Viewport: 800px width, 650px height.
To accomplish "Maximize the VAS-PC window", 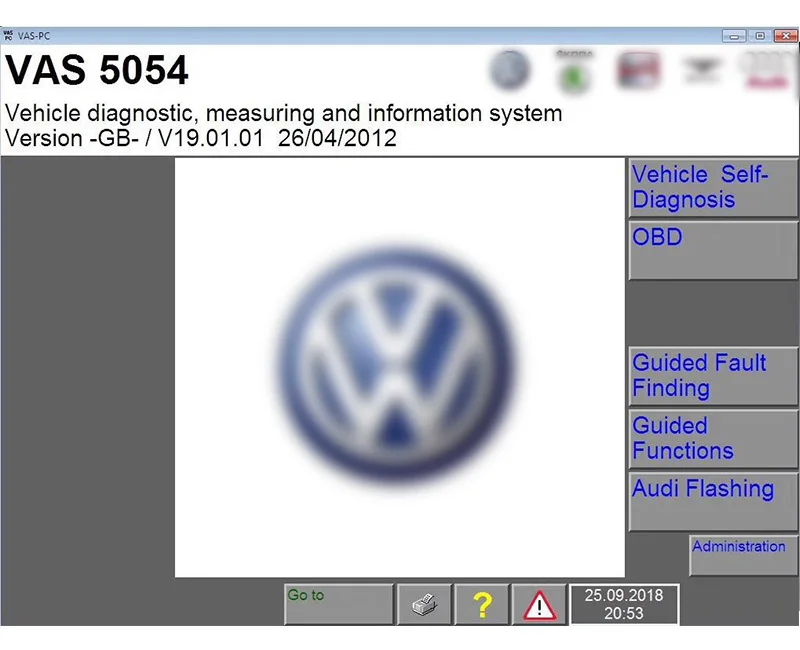I will [760, 36].
